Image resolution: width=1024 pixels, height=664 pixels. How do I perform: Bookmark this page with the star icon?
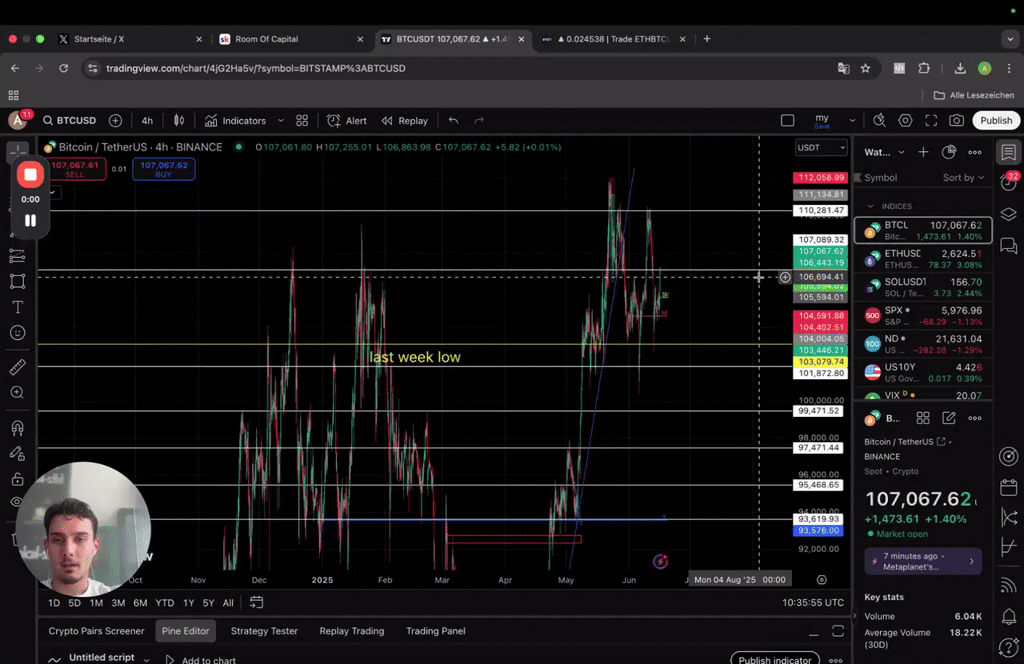[x=865, y=69]
